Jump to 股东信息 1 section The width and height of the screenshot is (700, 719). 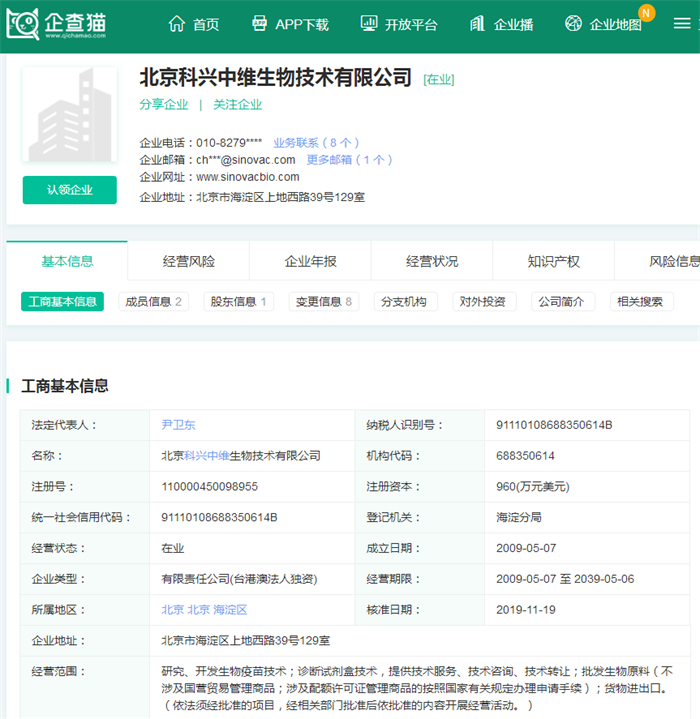(x=238, y=302)
